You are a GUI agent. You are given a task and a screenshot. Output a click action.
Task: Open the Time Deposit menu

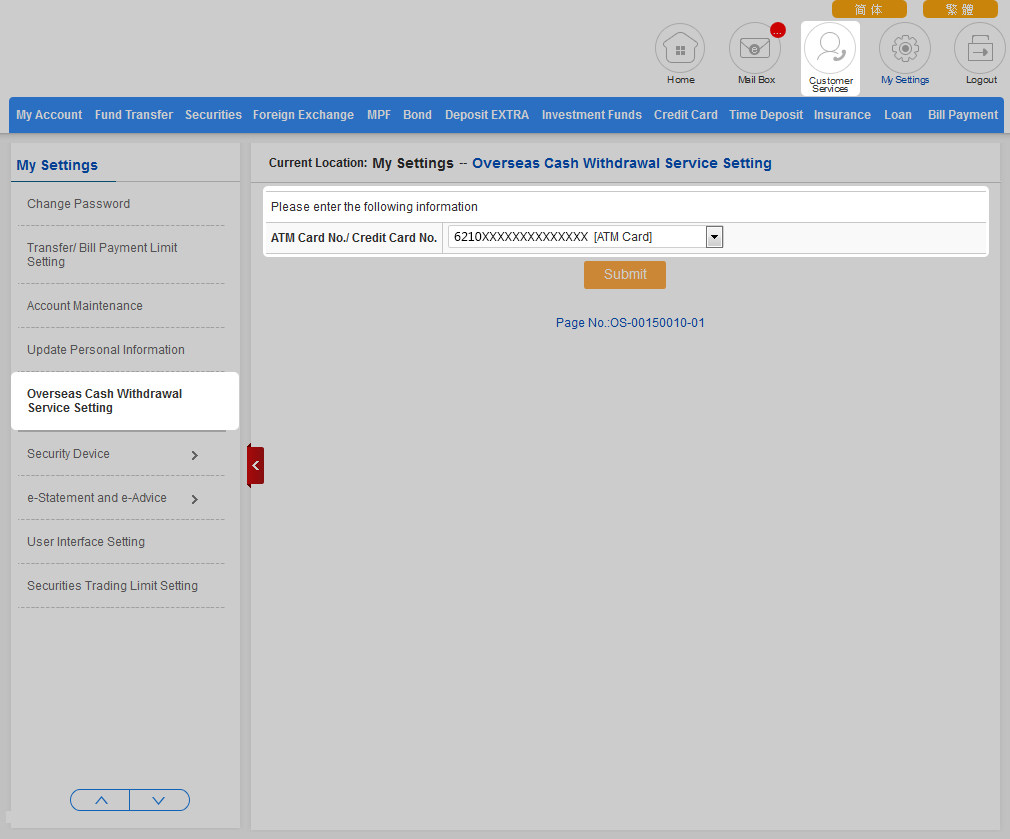coord(765,115)
